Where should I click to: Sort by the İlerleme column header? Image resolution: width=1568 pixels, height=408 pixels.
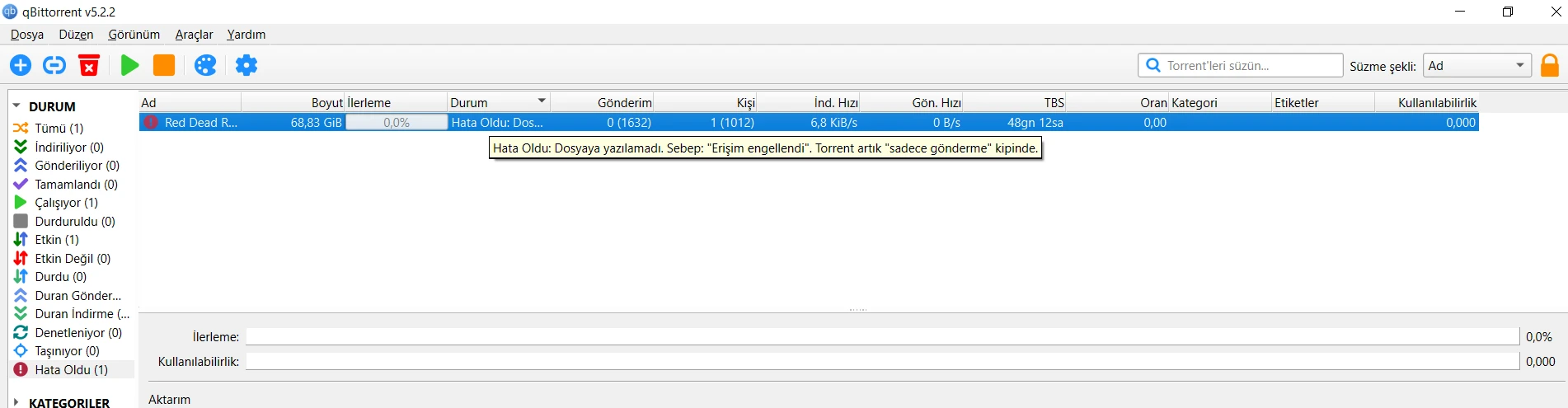[396, 103]
